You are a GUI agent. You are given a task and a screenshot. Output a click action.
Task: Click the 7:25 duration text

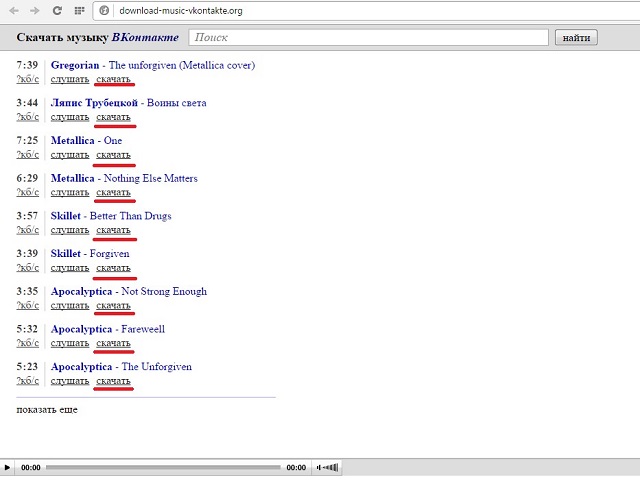point(27,140)
